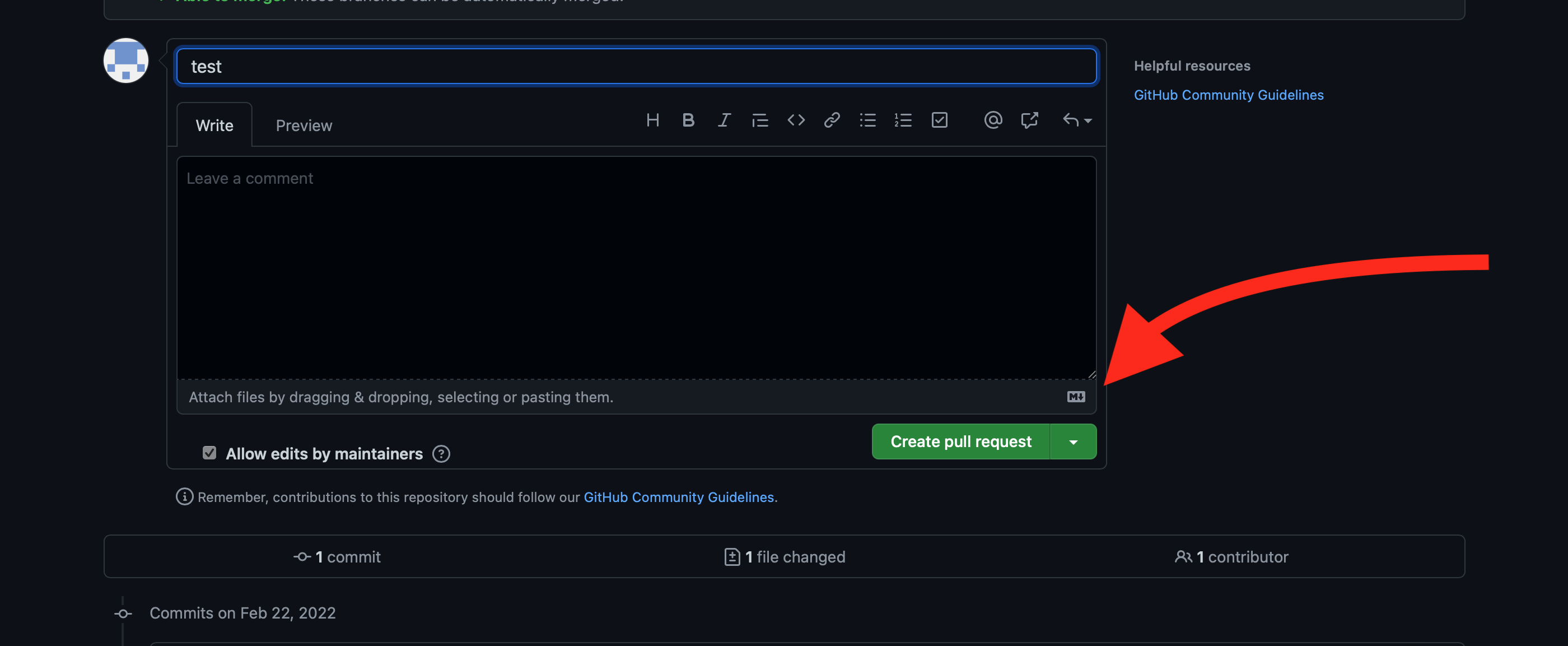Expand Create pull request options arrow

[x=1073, y=441]
